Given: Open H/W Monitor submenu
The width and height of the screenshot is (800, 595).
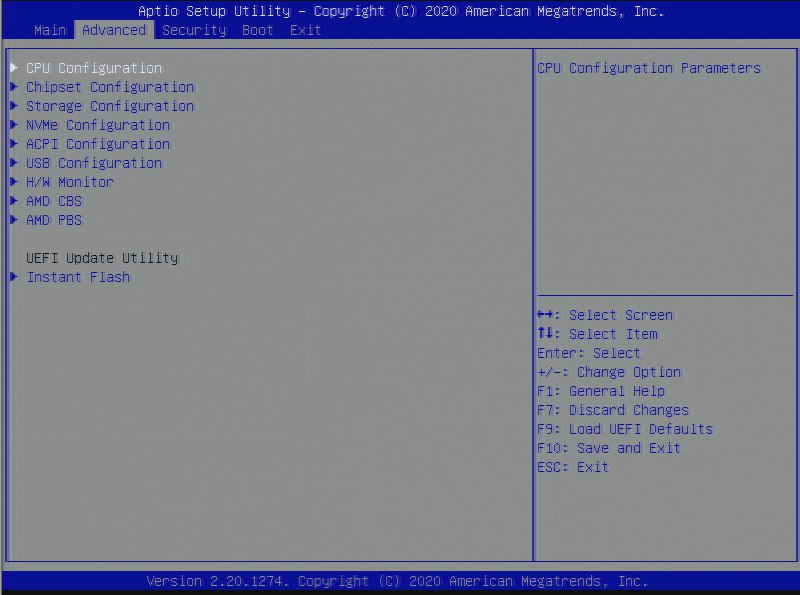Looking at the screenshot, I should 70,182.
